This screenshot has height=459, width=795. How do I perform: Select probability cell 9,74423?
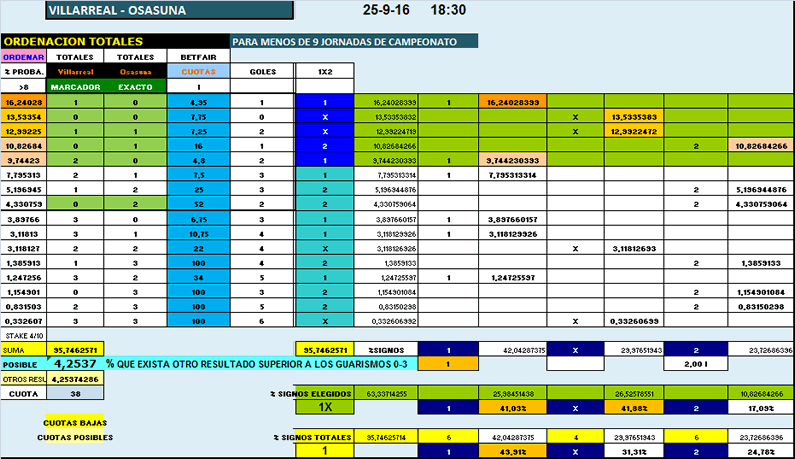point(23,160)
